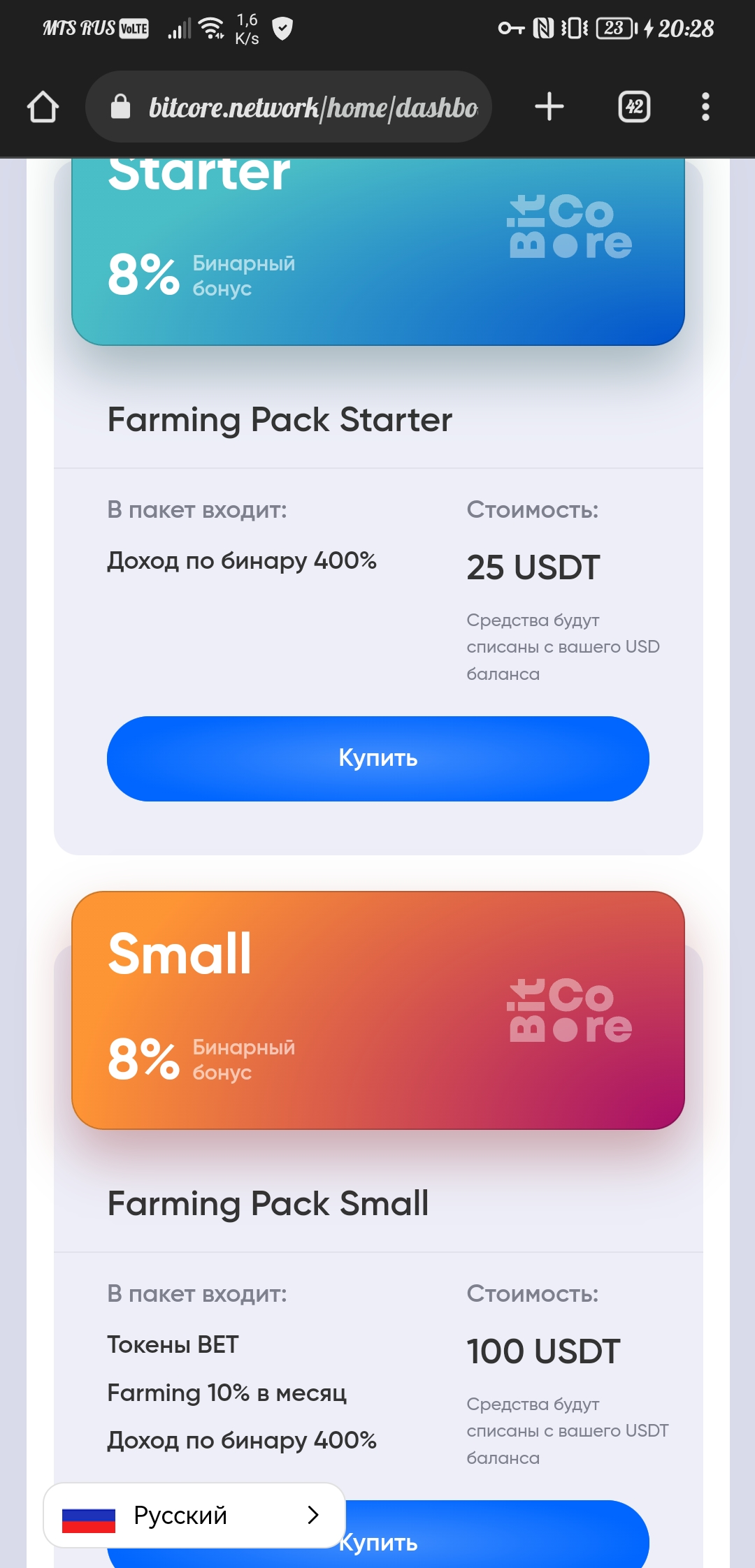
Task: Tap the padlock site security icon
Action: (120, 107)
